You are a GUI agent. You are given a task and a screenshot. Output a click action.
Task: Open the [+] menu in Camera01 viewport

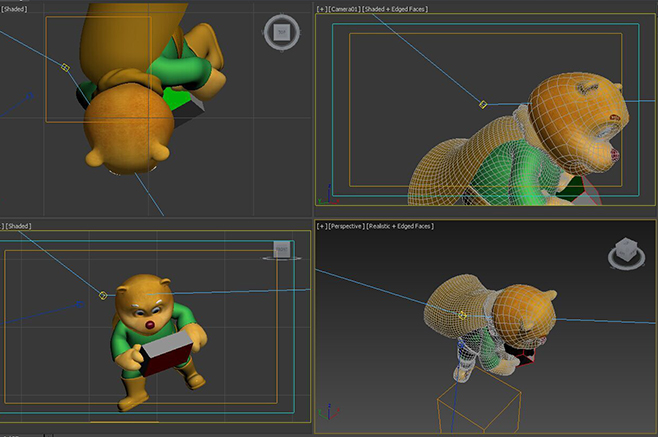point(321,9)
